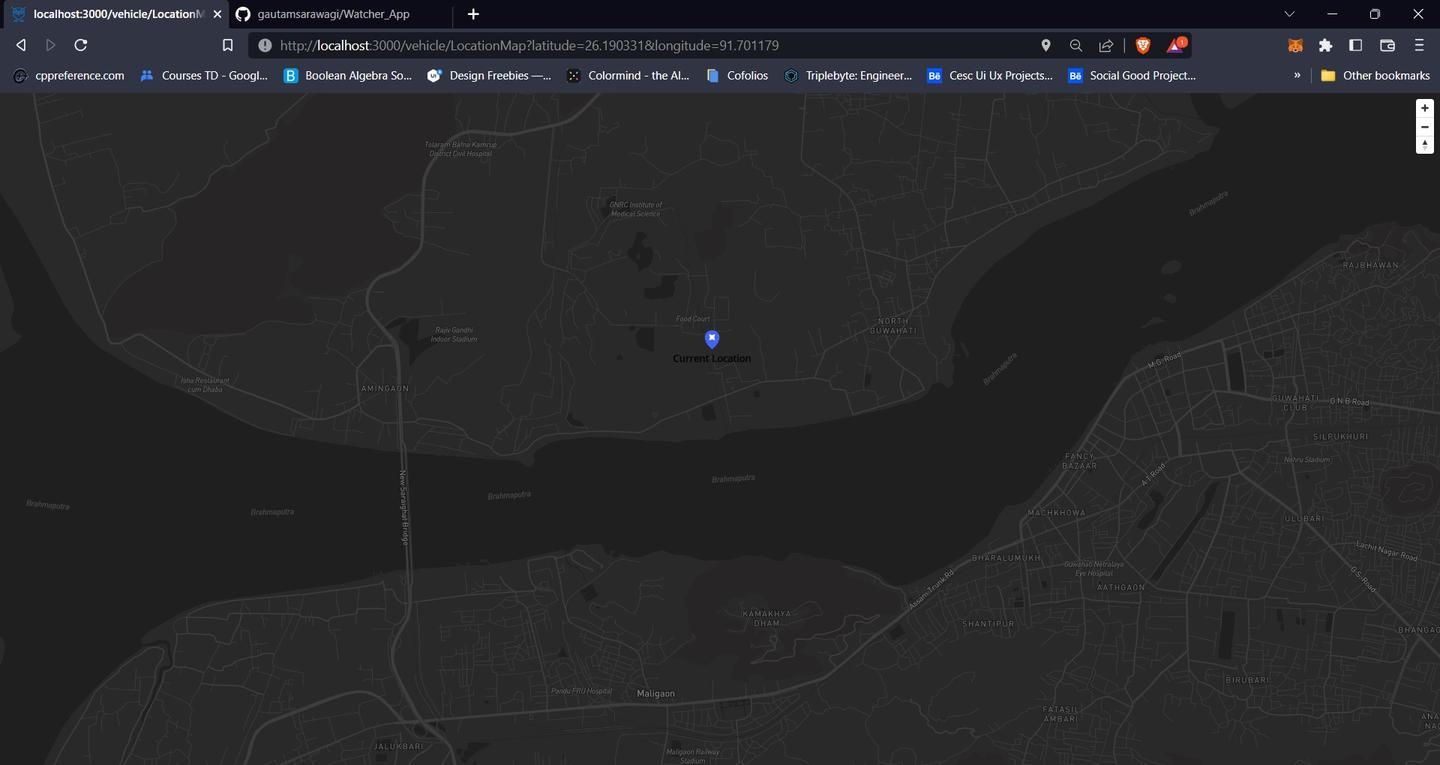This screenshot has height=765, width=1440.
Task: Open the tab search dropdown arrow
Action: click(1289, 14)
